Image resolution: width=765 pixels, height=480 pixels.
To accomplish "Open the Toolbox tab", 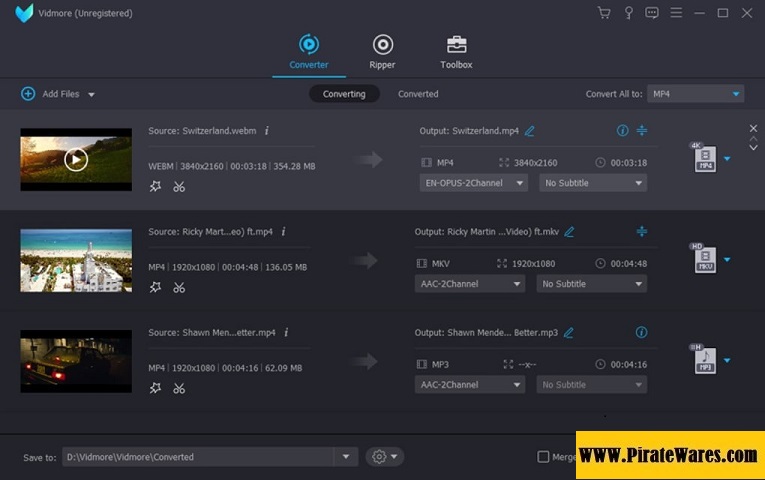I will 456,52.
